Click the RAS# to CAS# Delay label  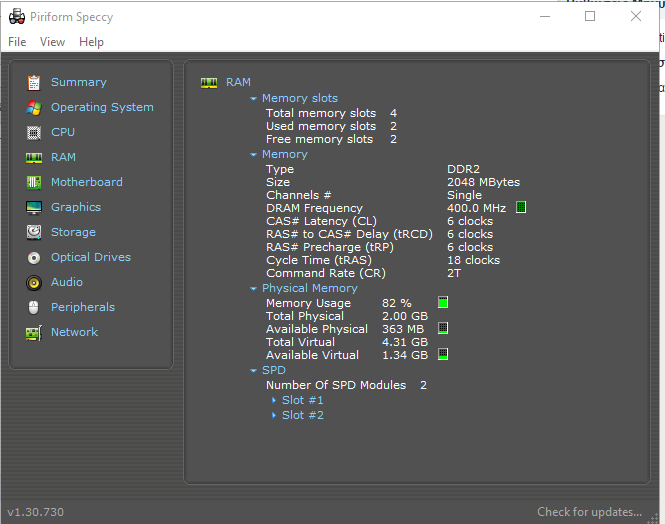click(x=349, y=234)
